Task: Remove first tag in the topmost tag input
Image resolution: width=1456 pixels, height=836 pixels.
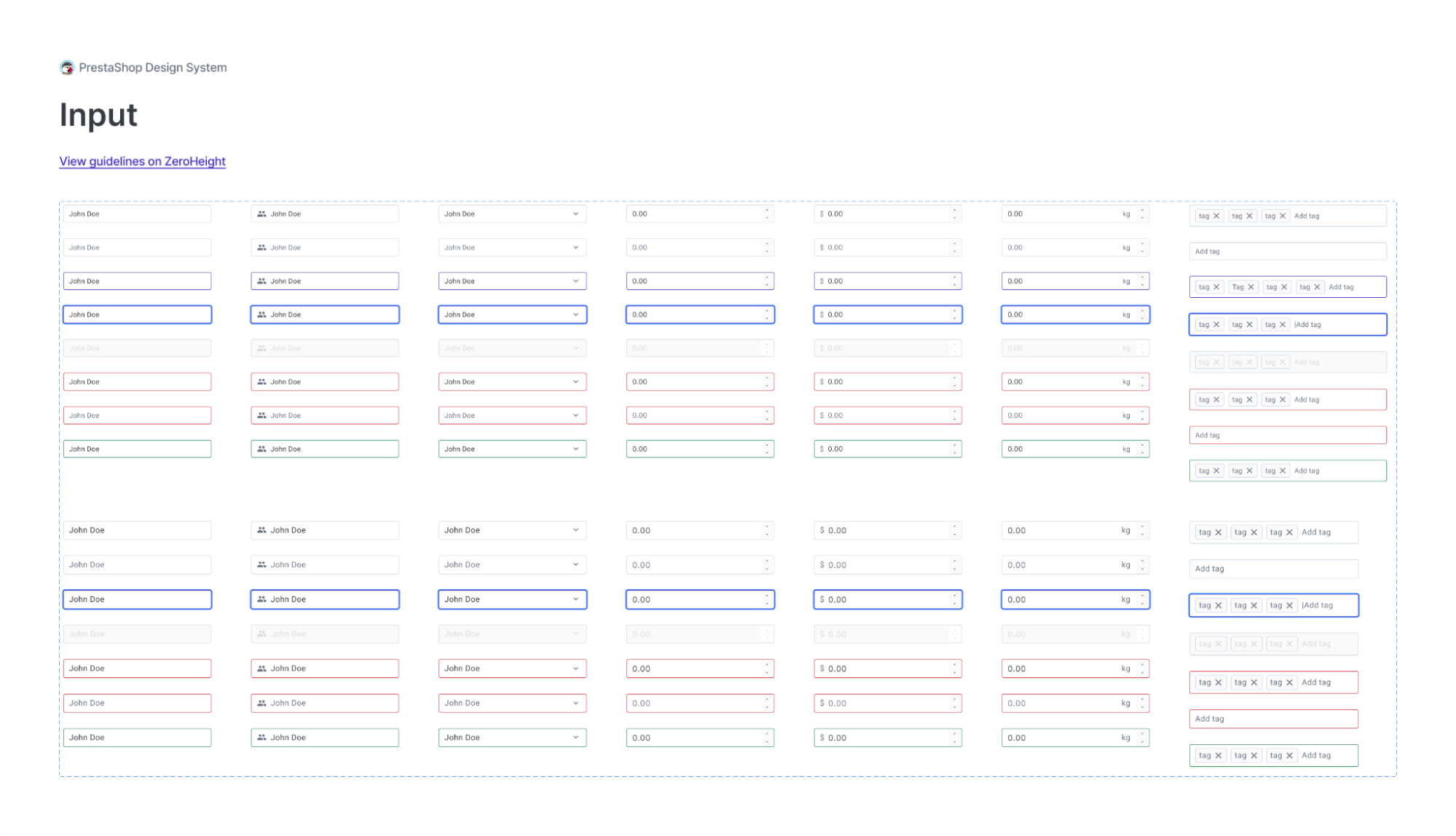Action: pyautogui.click(x=1216, y=216)
